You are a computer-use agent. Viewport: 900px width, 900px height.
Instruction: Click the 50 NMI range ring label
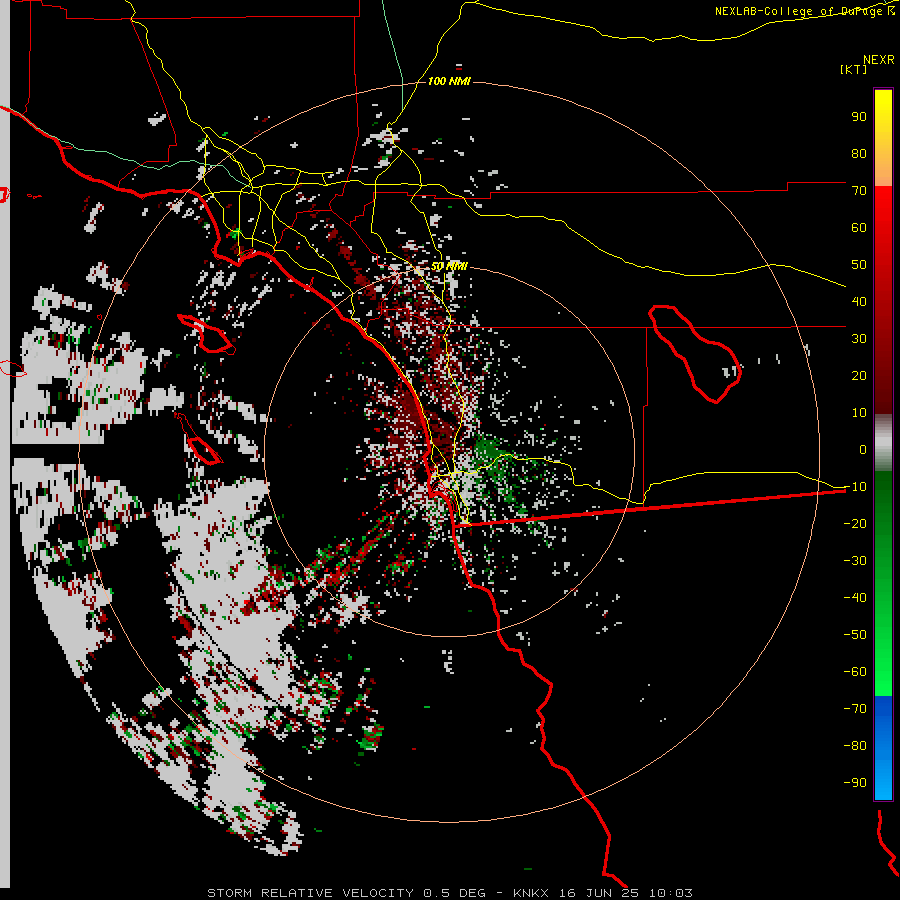coord(449,266)
